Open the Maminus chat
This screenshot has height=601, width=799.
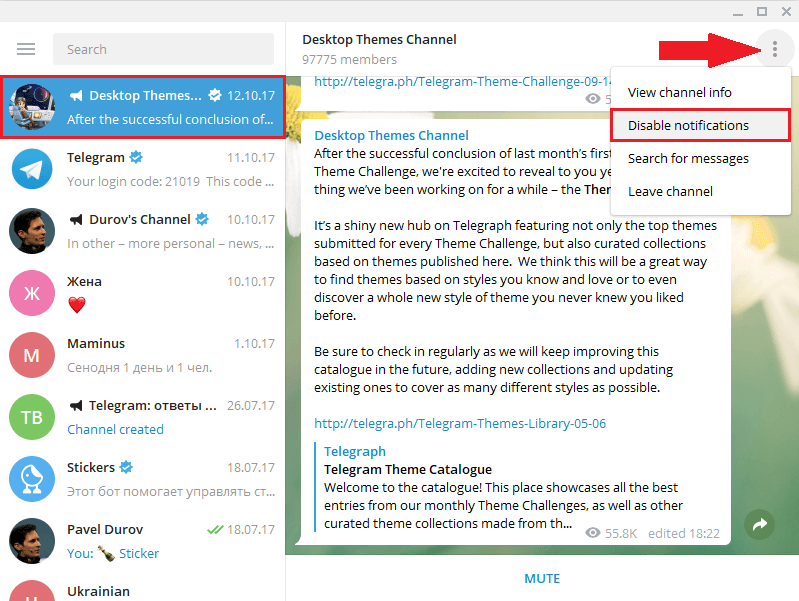[x=143, y=355]
